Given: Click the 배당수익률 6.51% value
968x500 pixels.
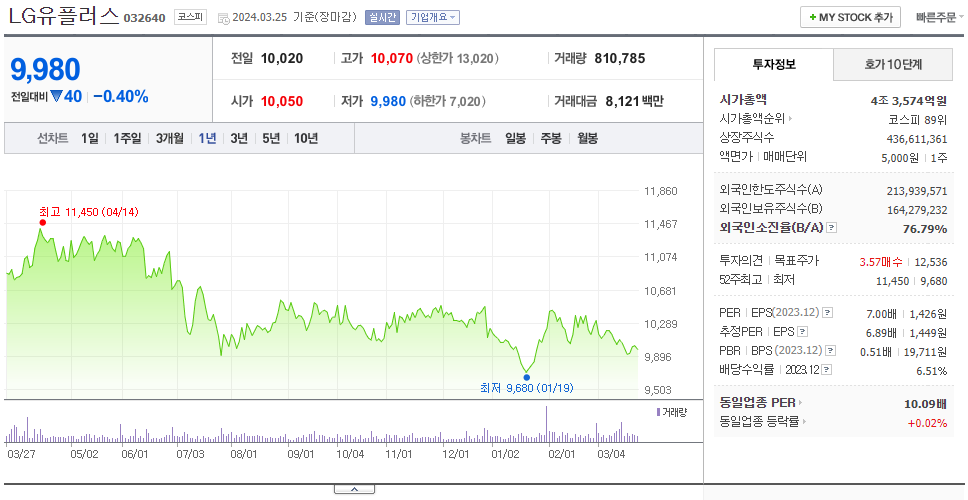Looking at the screenshot, I should (932, 370).
